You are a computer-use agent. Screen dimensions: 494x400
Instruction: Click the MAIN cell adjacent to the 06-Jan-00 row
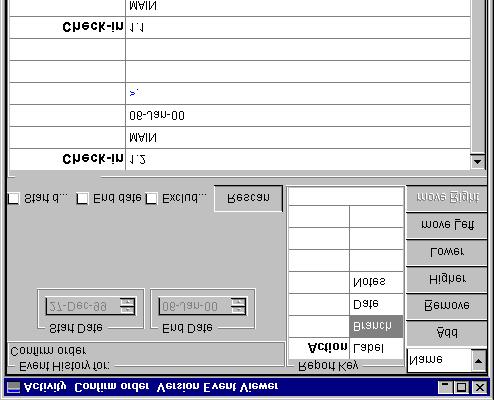(x=298, y=138)
